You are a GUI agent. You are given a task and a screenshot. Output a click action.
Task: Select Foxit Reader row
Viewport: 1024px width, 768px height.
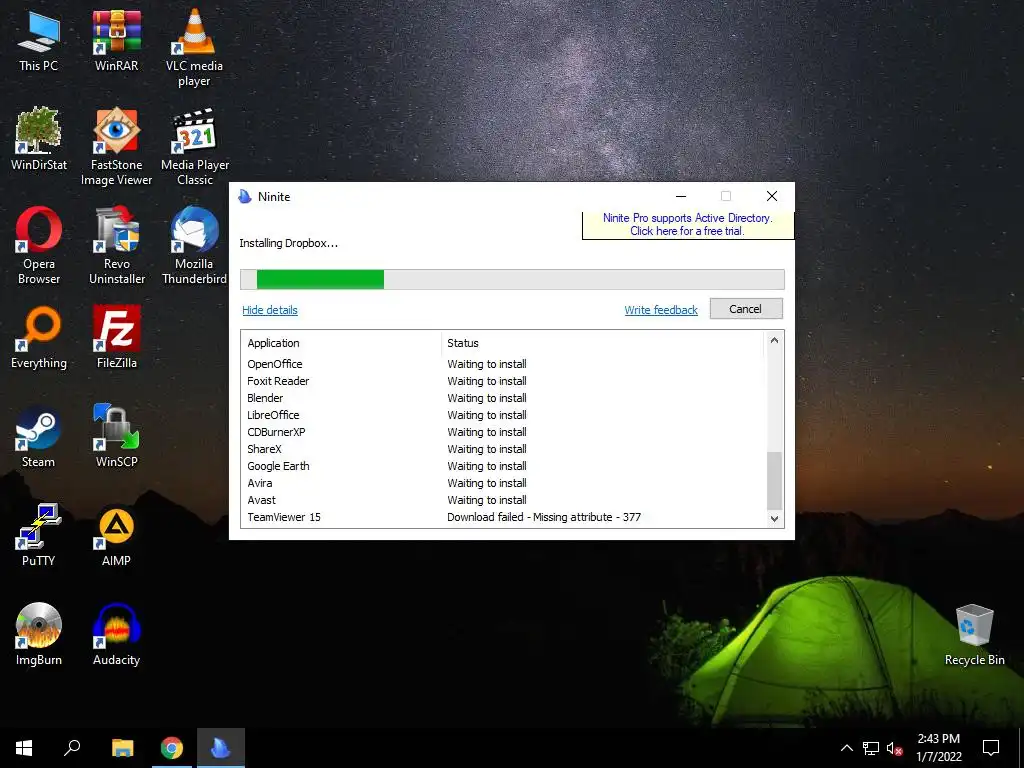pyautogui.click(x=503, y=381)
